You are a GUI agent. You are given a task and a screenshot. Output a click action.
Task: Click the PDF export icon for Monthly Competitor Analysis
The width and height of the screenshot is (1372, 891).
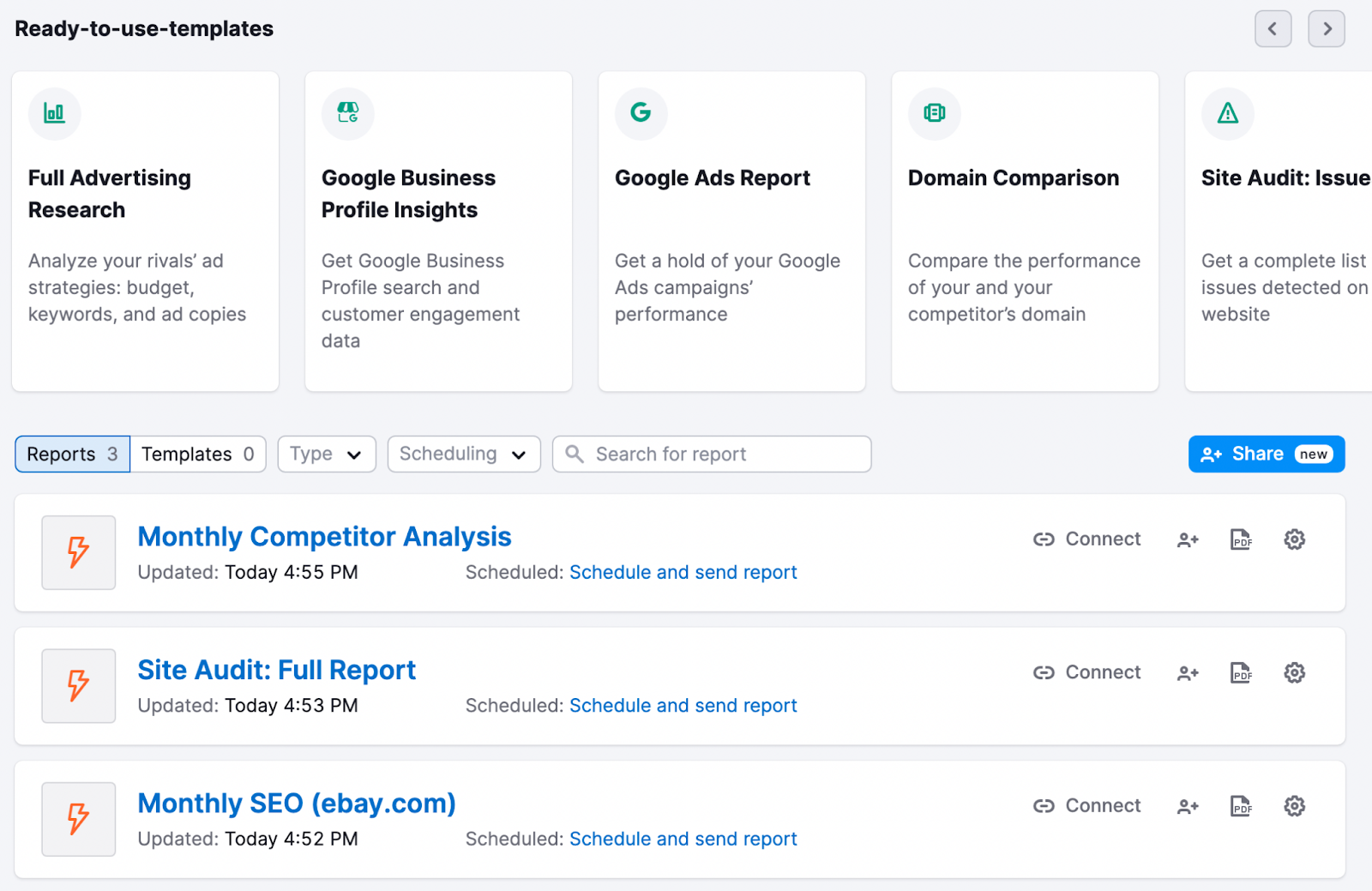(x=1241, y=539)
